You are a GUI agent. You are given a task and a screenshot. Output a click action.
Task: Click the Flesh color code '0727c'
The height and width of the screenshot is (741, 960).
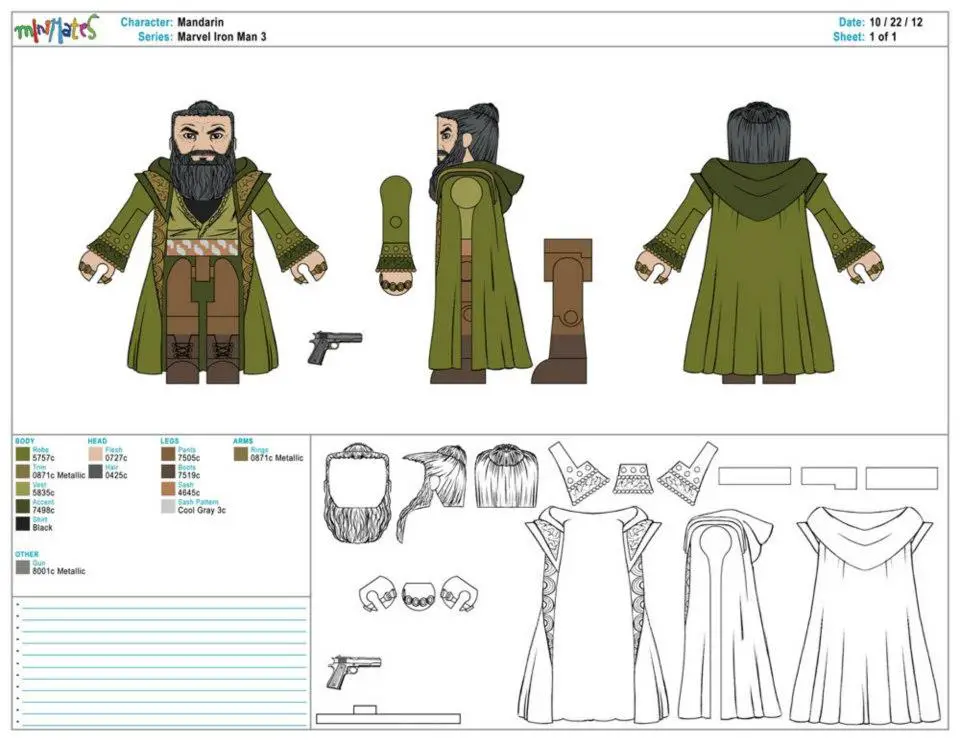click(x=116, y=458)
